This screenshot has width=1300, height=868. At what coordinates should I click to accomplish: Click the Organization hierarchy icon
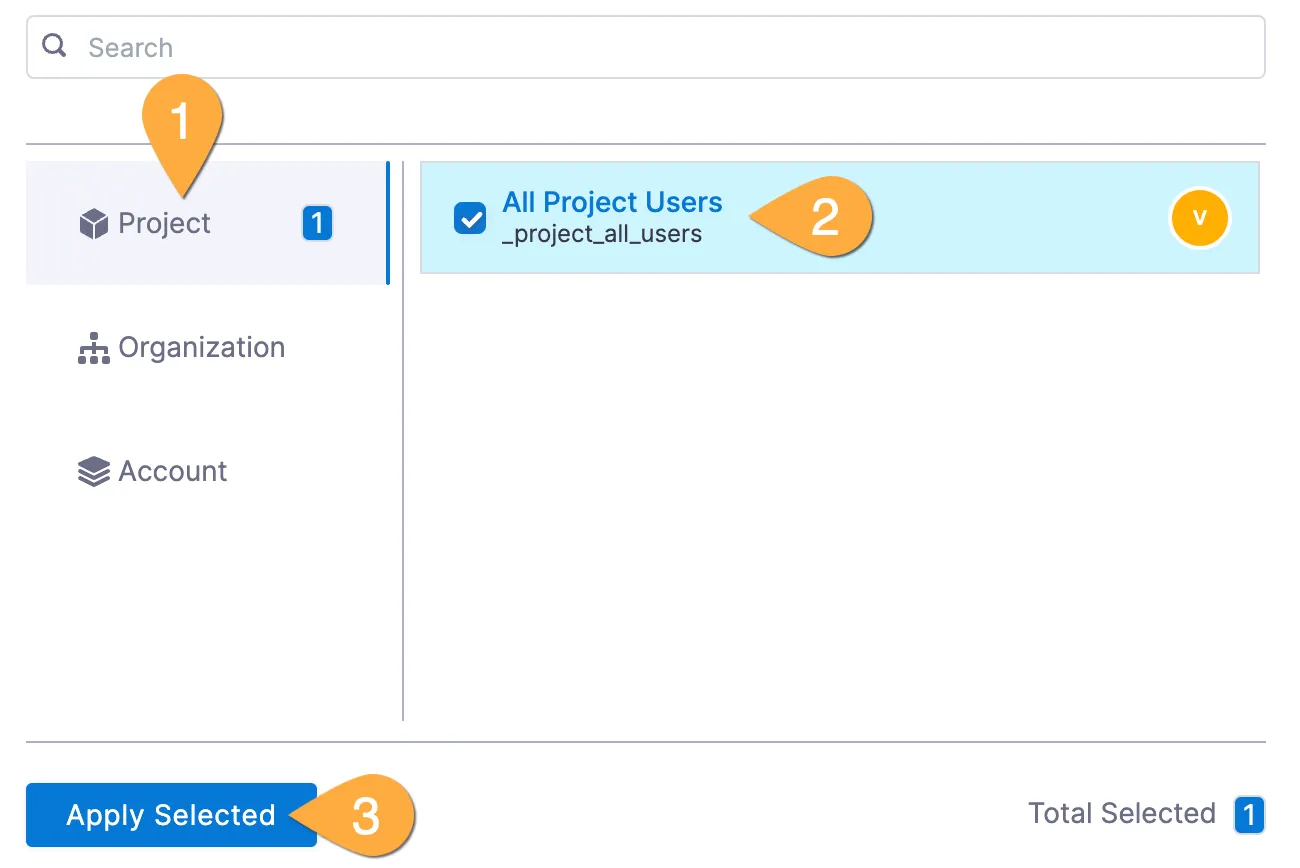pos(93,349)
